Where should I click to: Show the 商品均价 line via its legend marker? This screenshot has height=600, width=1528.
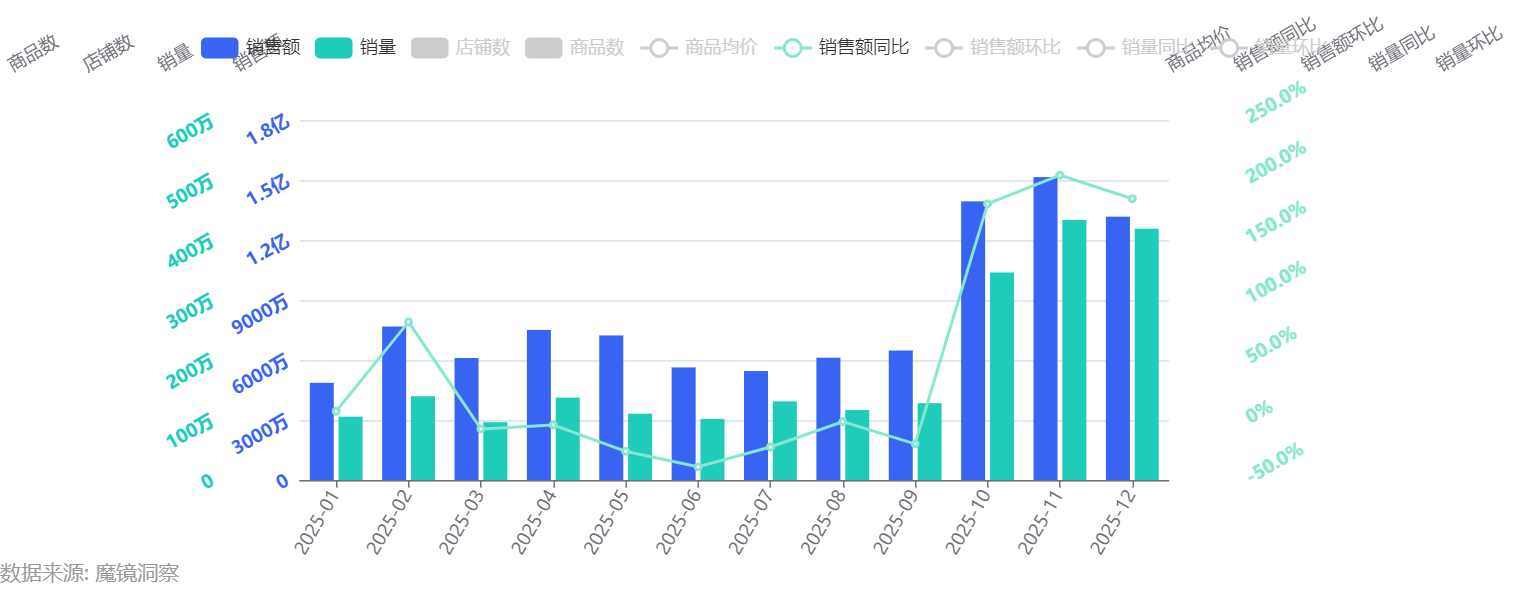click(658, 47)
